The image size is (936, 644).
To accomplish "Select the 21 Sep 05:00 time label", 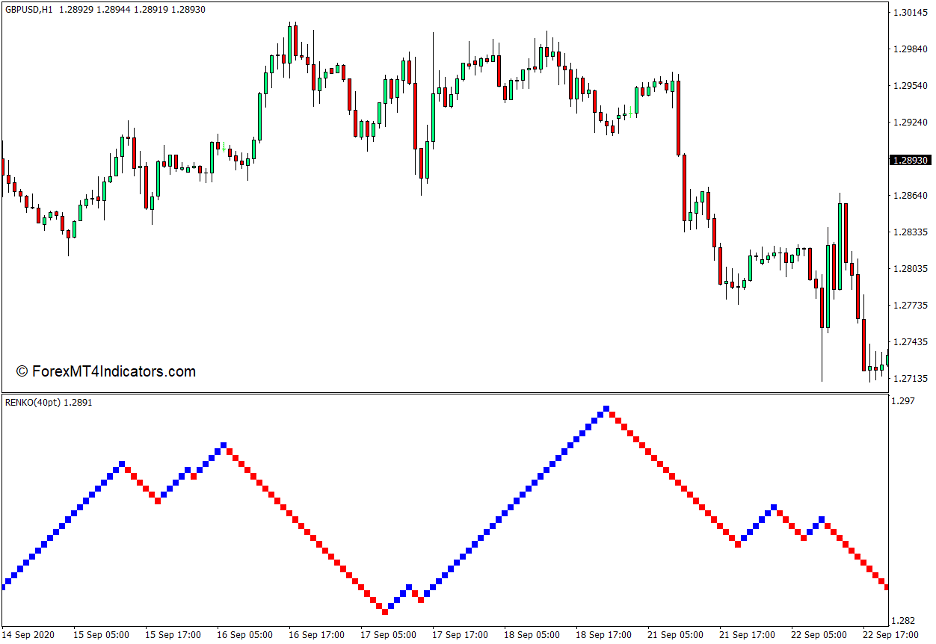I will 675,634.
